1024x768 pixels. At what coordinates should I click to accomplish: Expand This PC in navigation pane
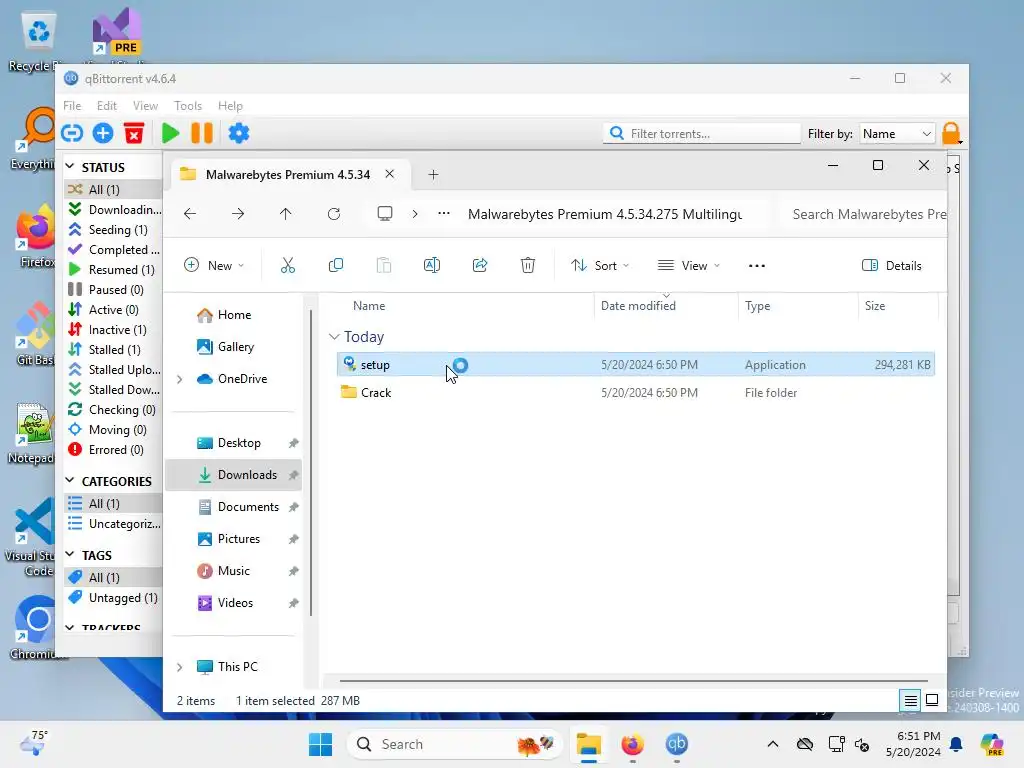[180, 667]
